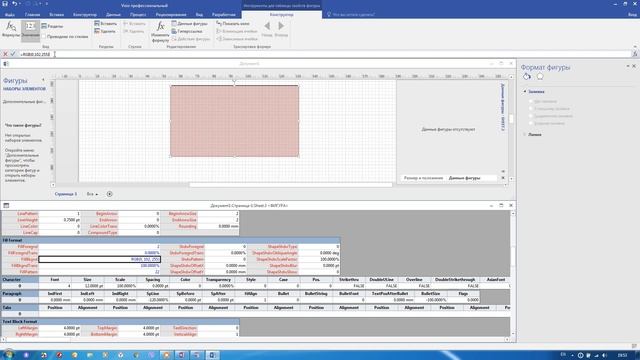The image size is (640, 360).
Task: Click the Гиперссылки ribbon button
Action: click(187, 31)
